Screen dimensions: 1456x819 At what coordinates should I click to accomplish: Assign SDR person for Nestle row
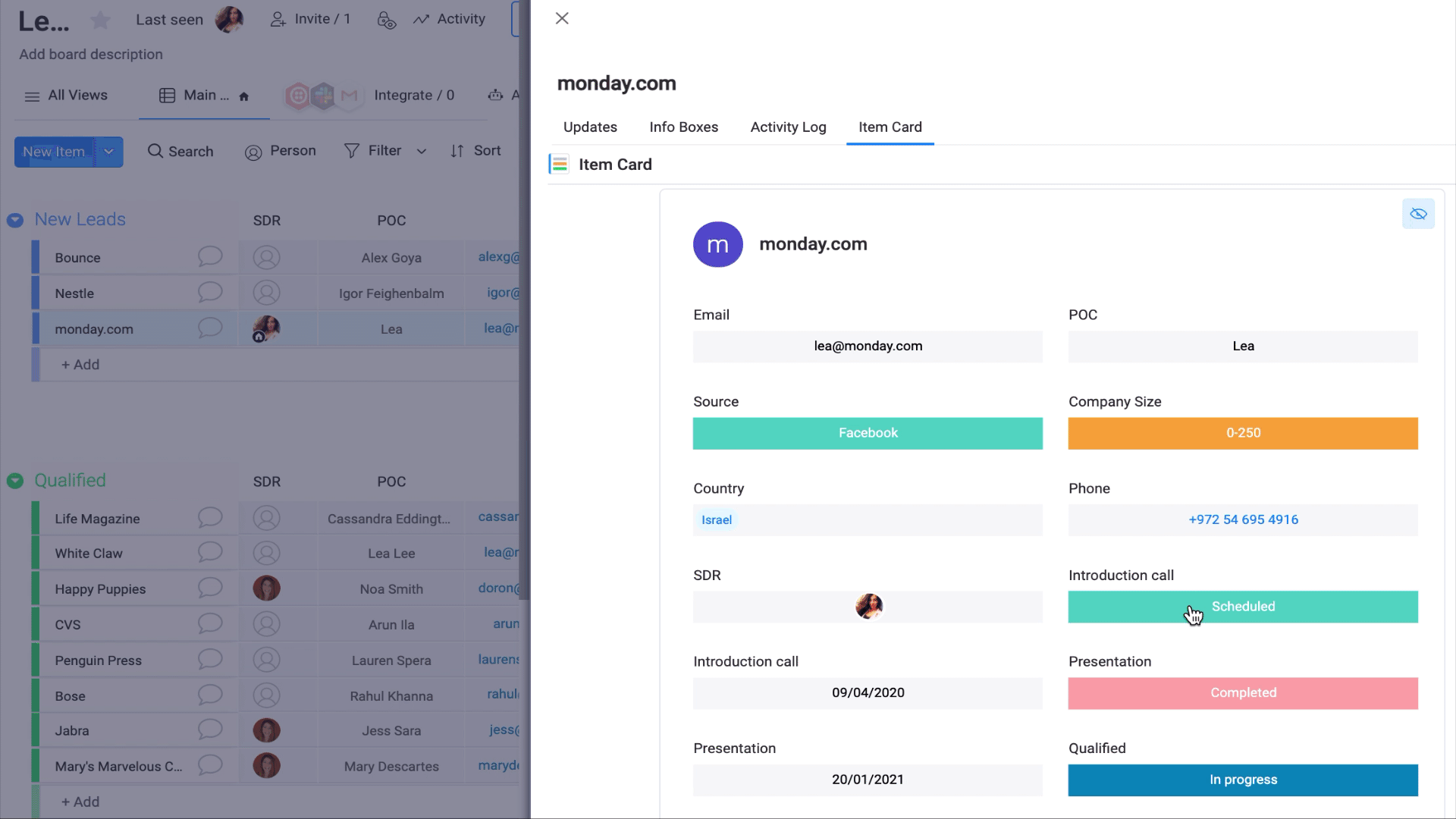click(x=266, y=293)
